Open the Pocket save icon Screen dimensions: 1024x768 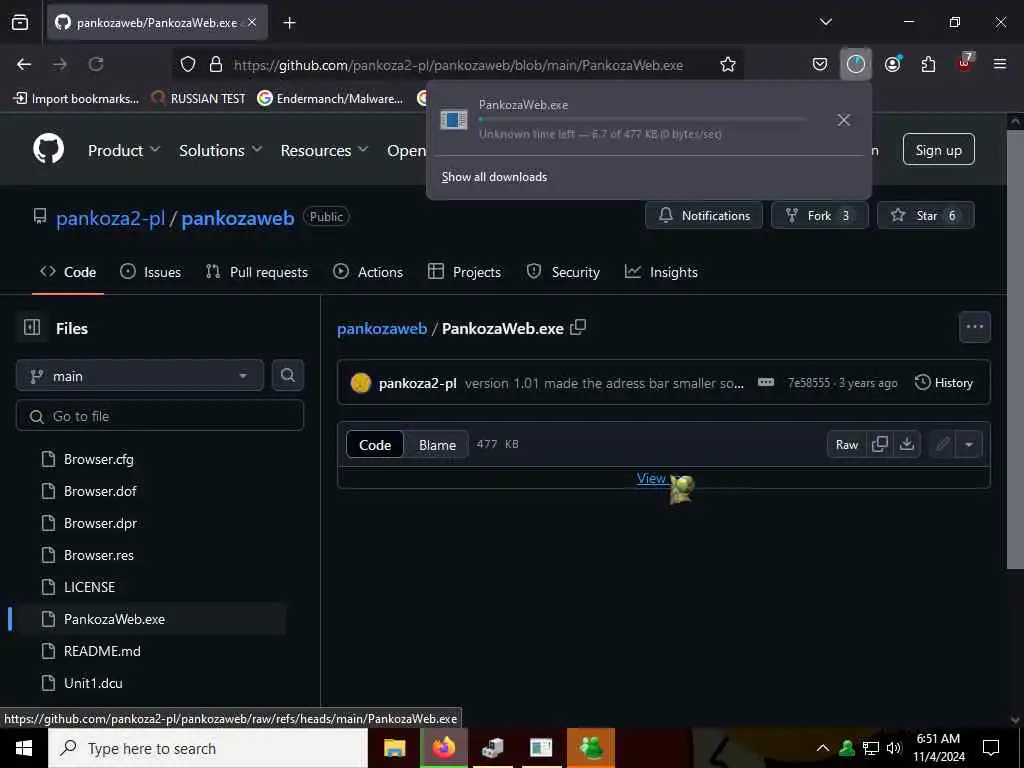[x=820, y=64]
